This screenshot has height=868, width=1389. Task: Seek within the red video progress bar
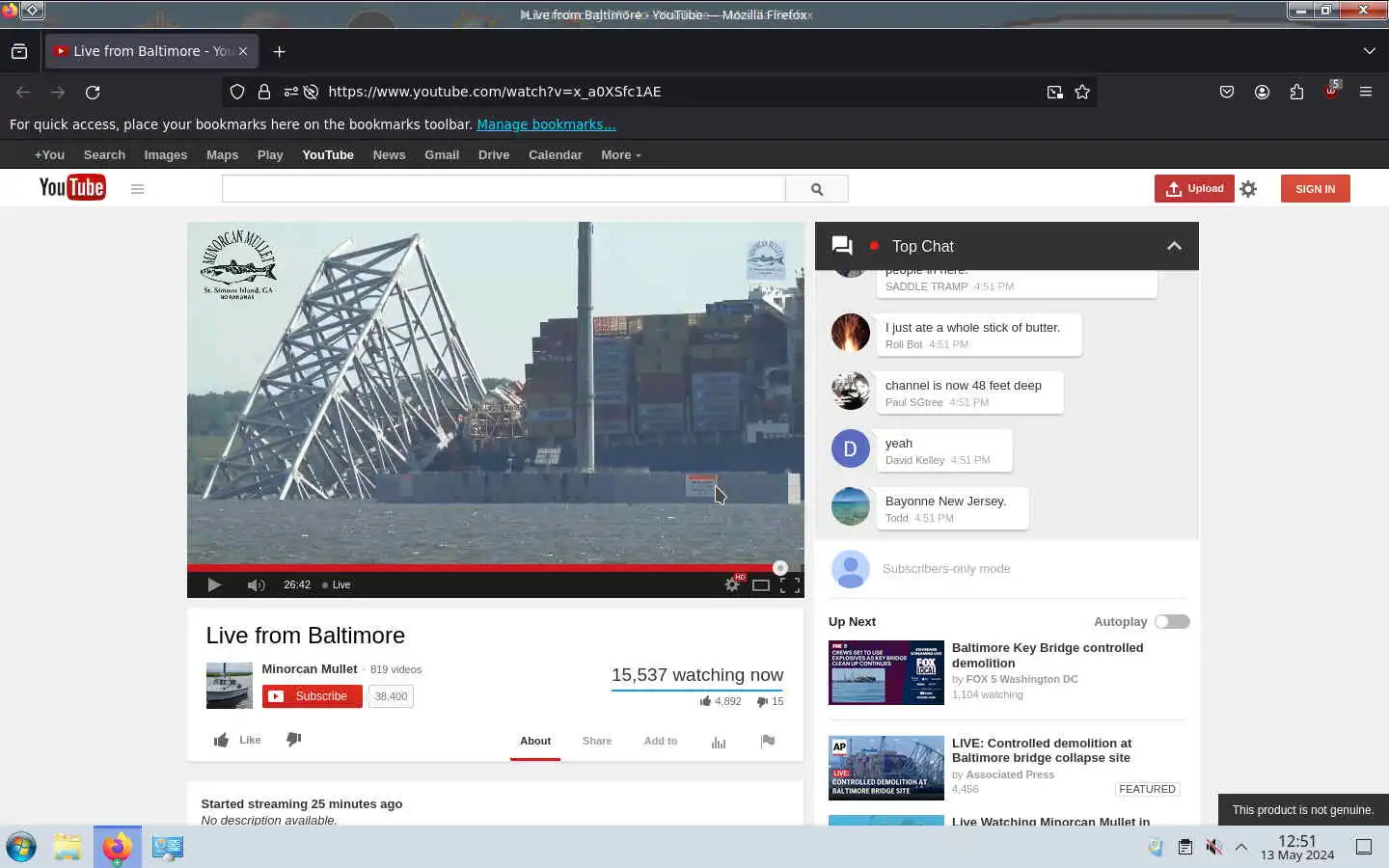click(483, 568)
